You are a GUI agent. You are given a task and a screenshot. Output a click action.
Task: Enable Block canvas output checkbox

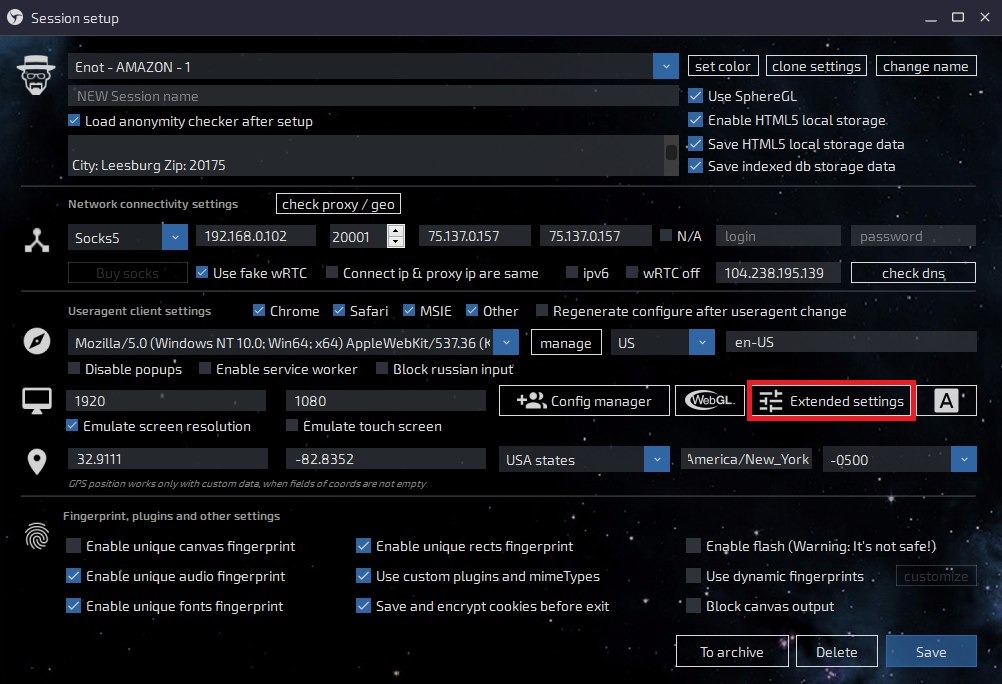click(693, 605)
